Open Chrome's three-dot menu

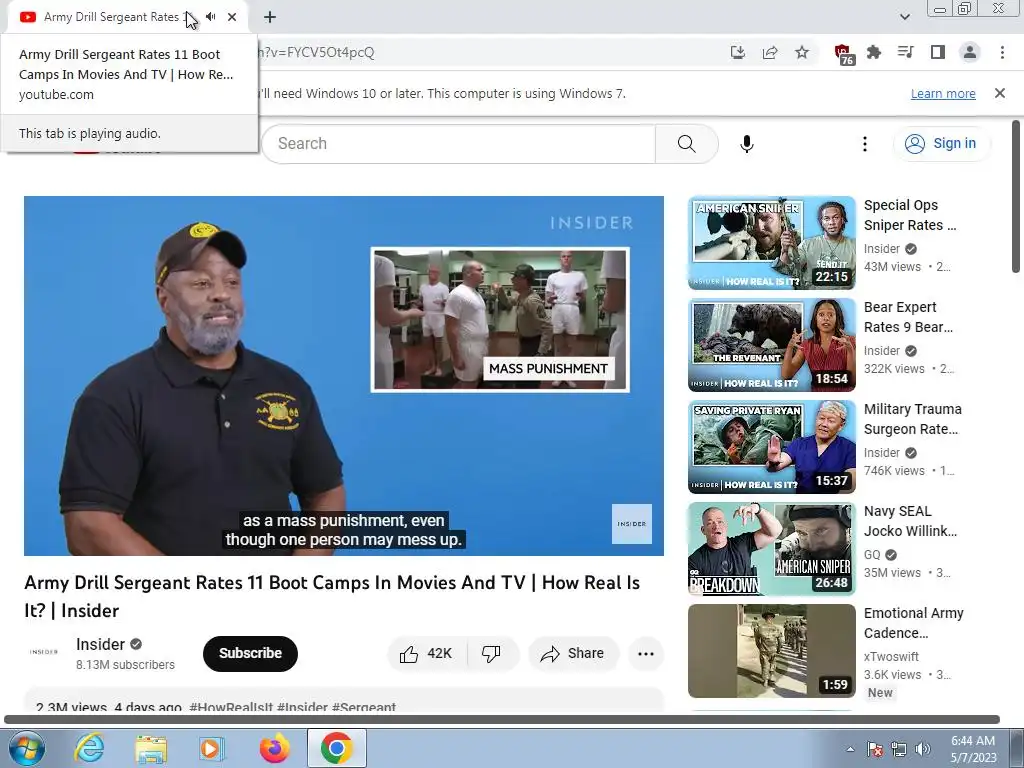click(1002, 52)
